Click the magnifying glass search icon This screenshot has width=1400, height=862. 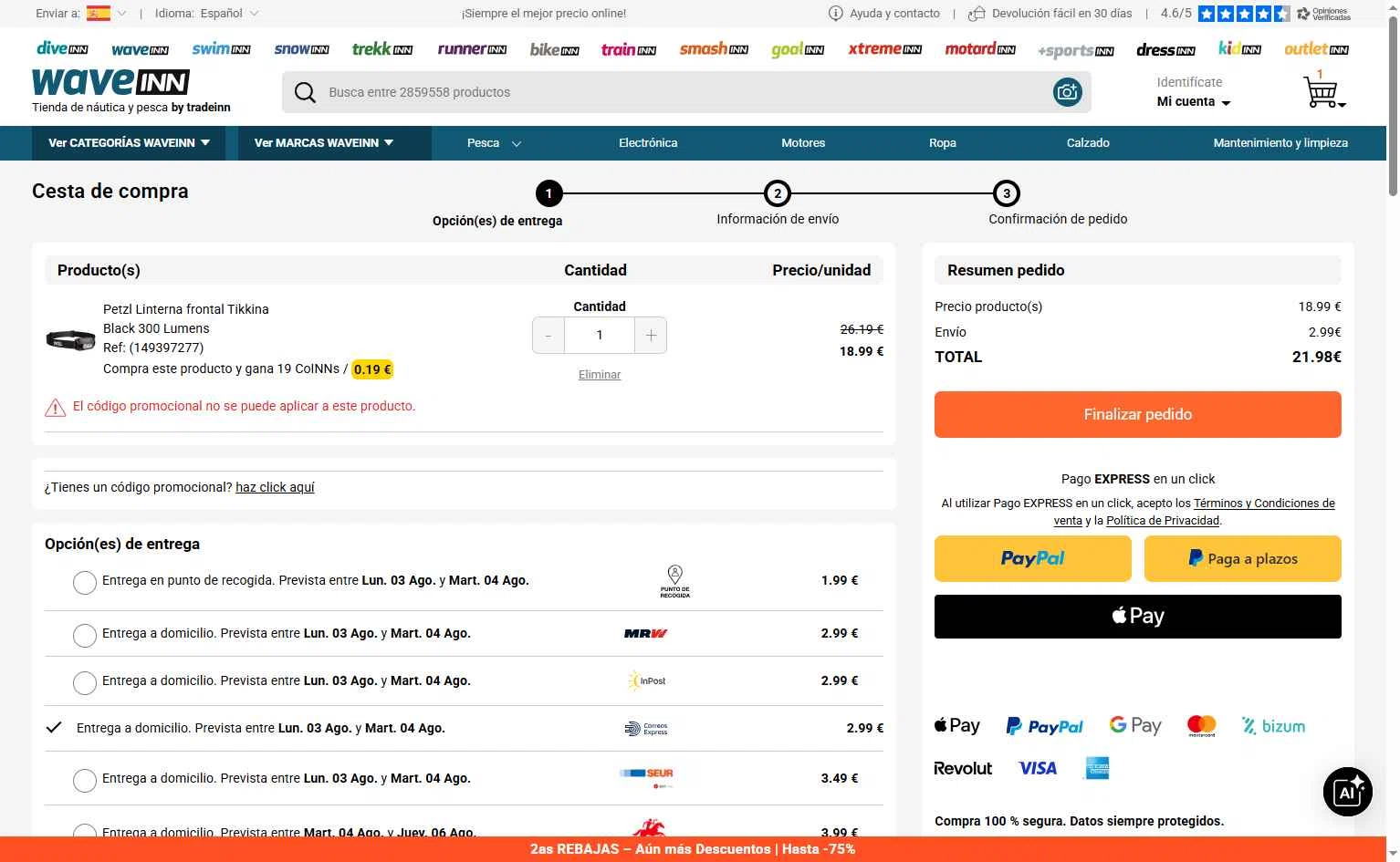point(305,92)
